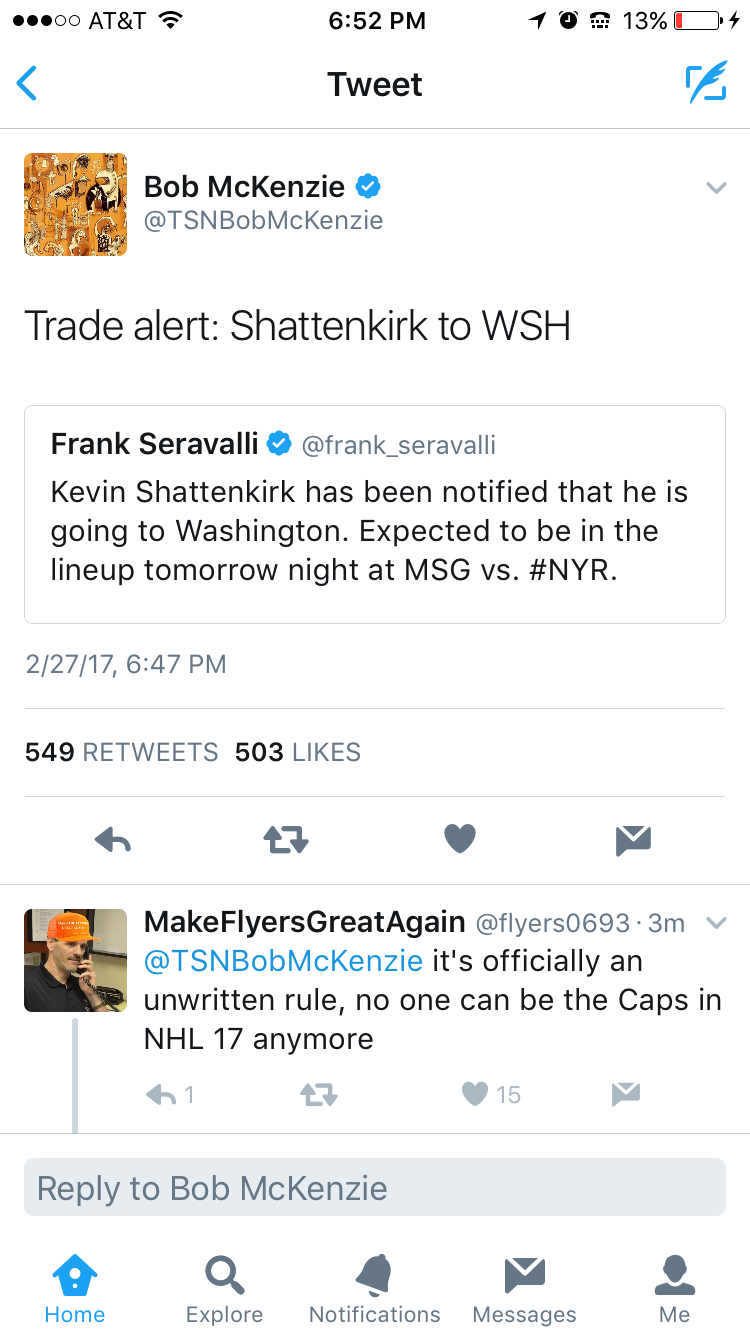The width and height of the screenshot is (750, 1334).
Task: Retweet the Shattenkirk trade alert tweet
Action: click(x=286, y=840)
